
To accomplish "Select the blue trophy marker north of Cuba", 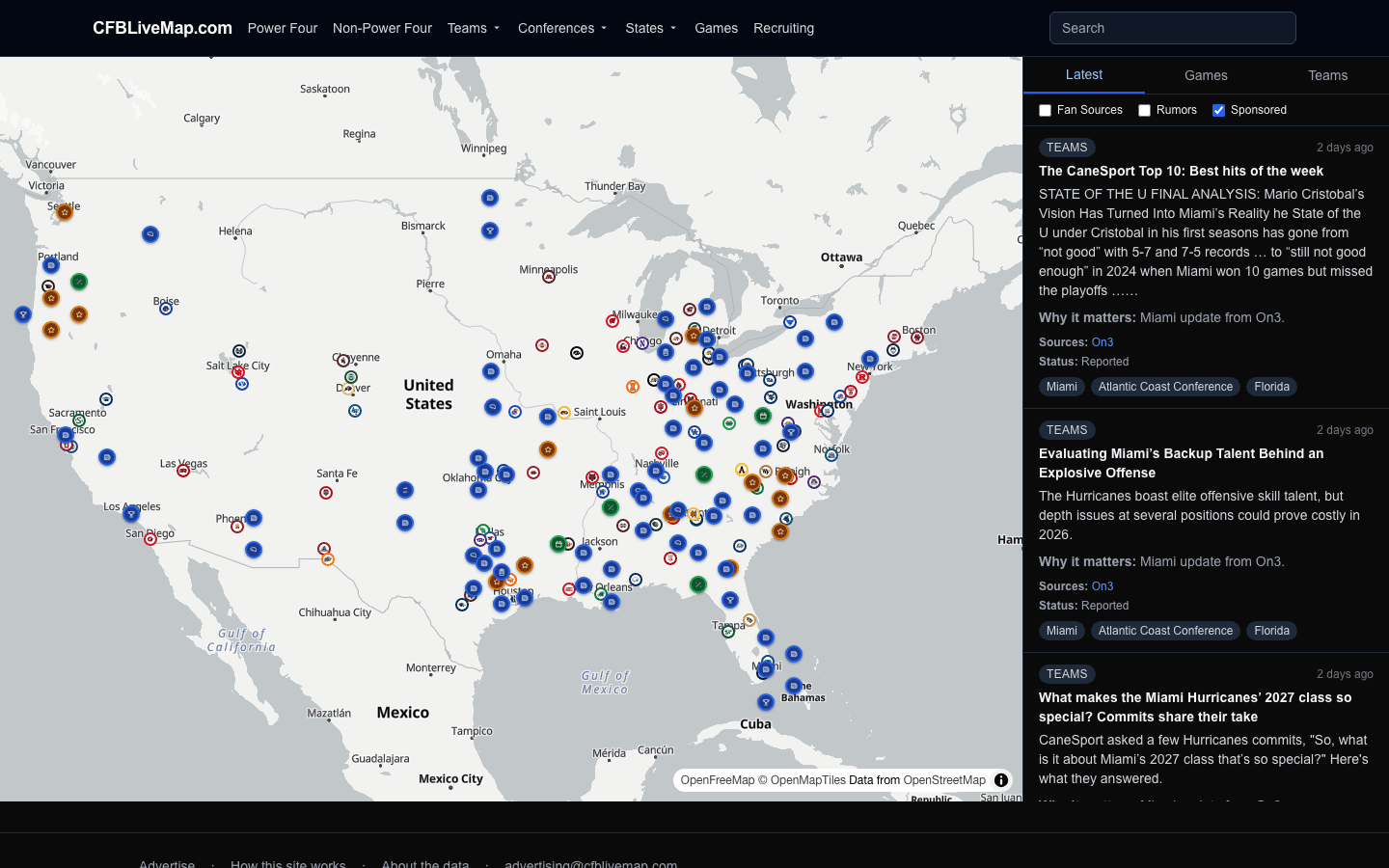I will point(766,702).
